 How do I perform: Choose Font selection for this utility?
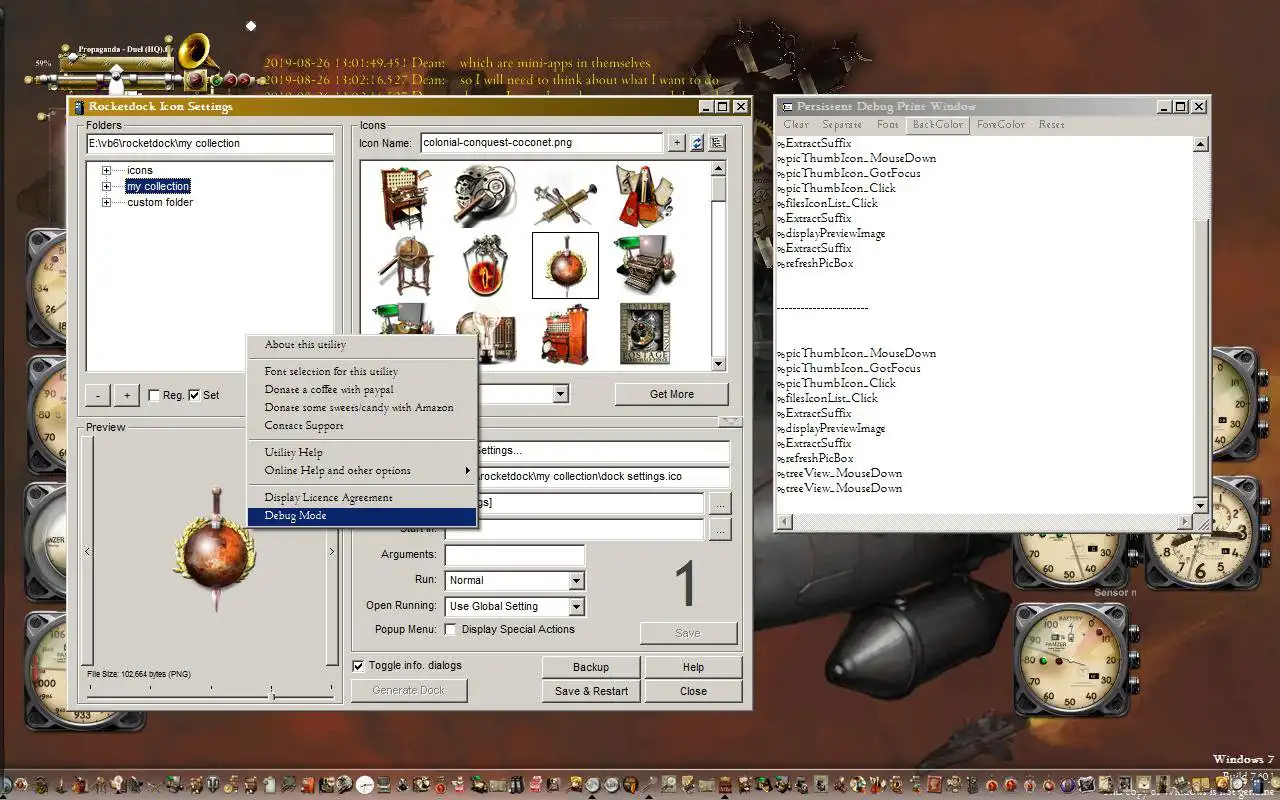[x=362, y=372]
